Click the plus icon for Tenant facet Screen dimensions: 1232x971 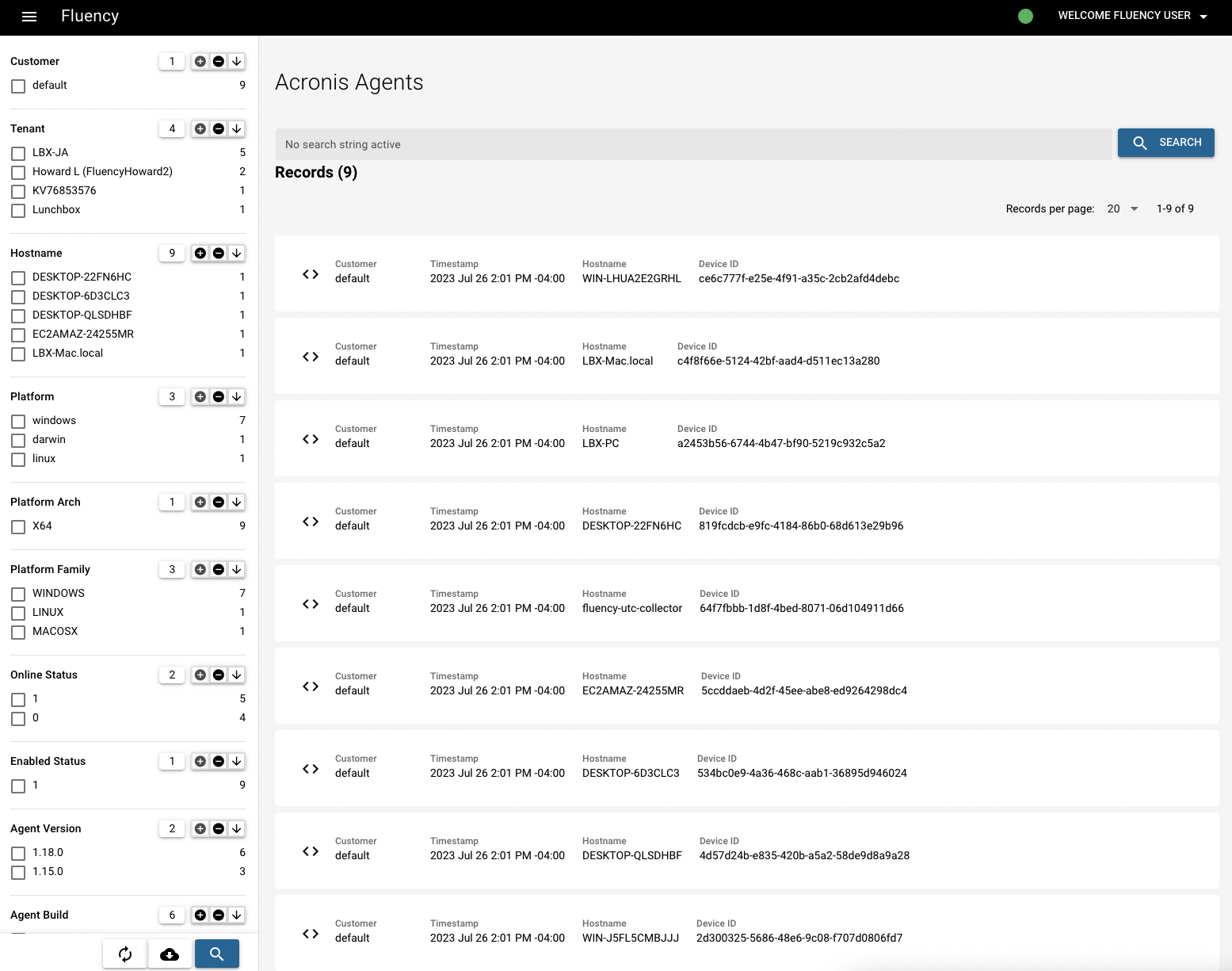click(x=200, y=128)
